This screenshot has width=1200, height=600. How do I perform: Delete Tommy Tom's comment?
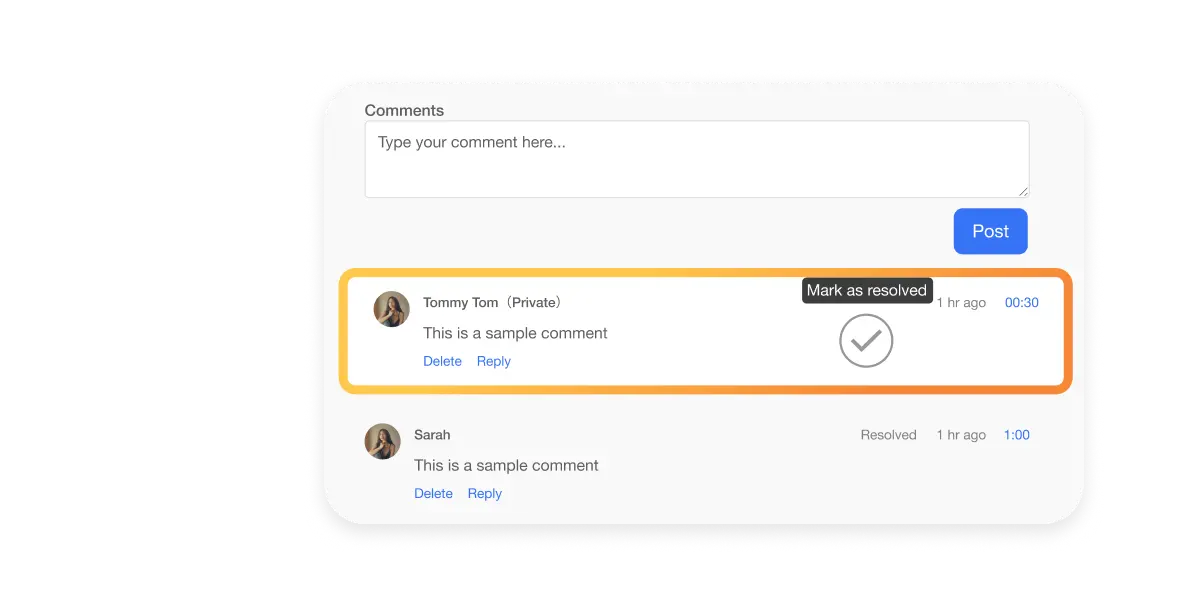(x=442, y=361)
